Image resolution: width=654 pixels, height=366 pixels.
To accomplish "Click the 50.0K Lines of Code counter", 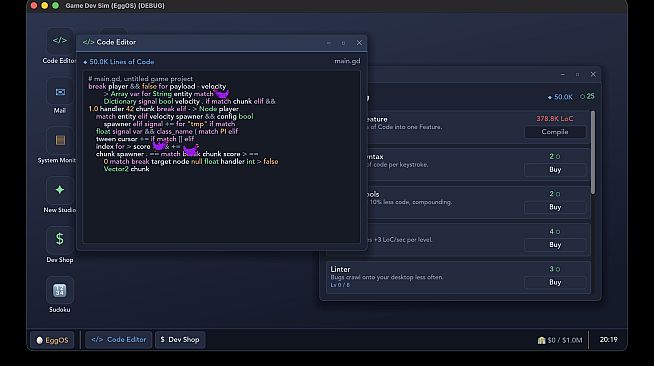I will click(119, 62).
